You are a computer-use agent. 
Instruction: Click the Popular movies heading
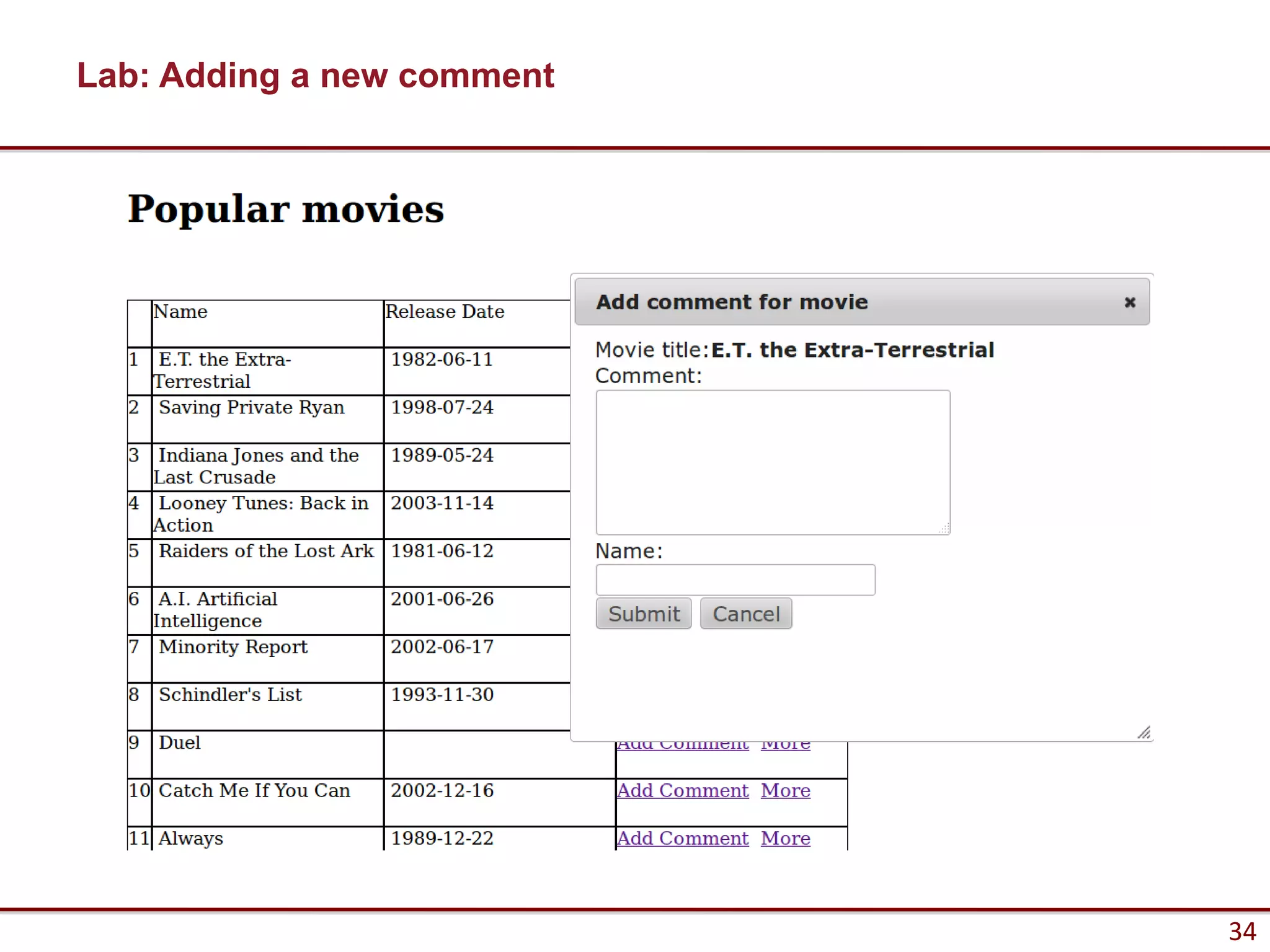[x=286, y=209]
